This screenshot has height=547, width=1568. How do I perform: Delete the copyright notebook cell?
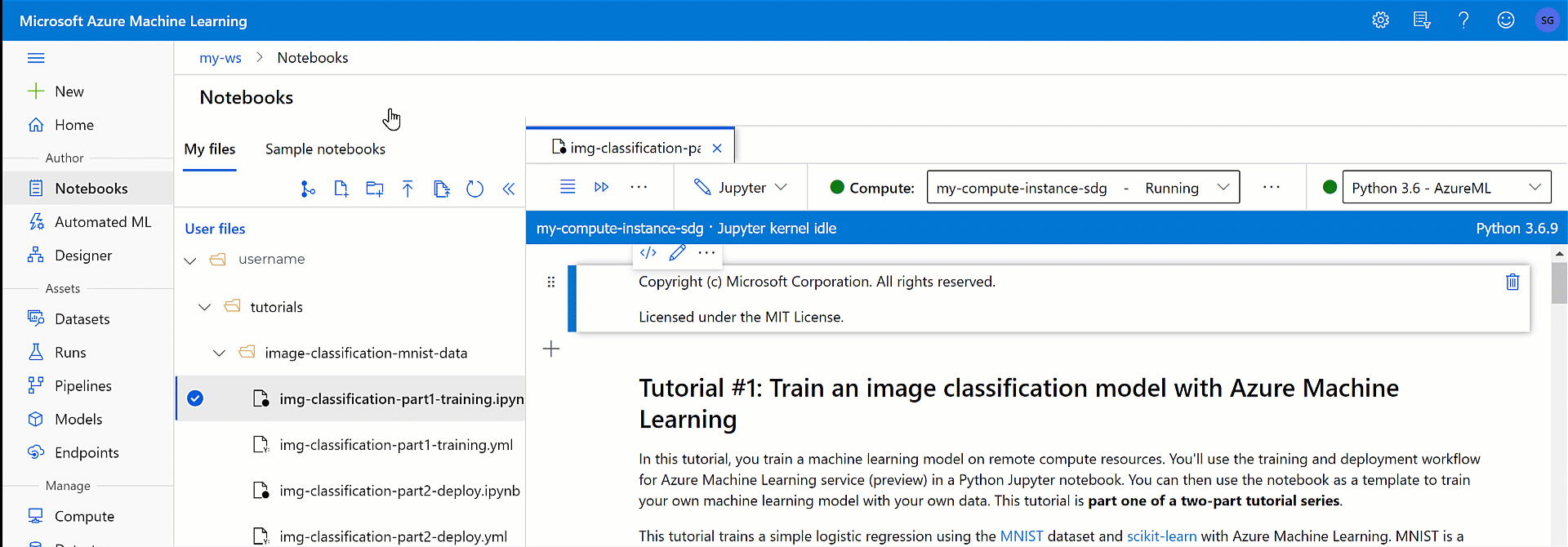coord(1512,282)
